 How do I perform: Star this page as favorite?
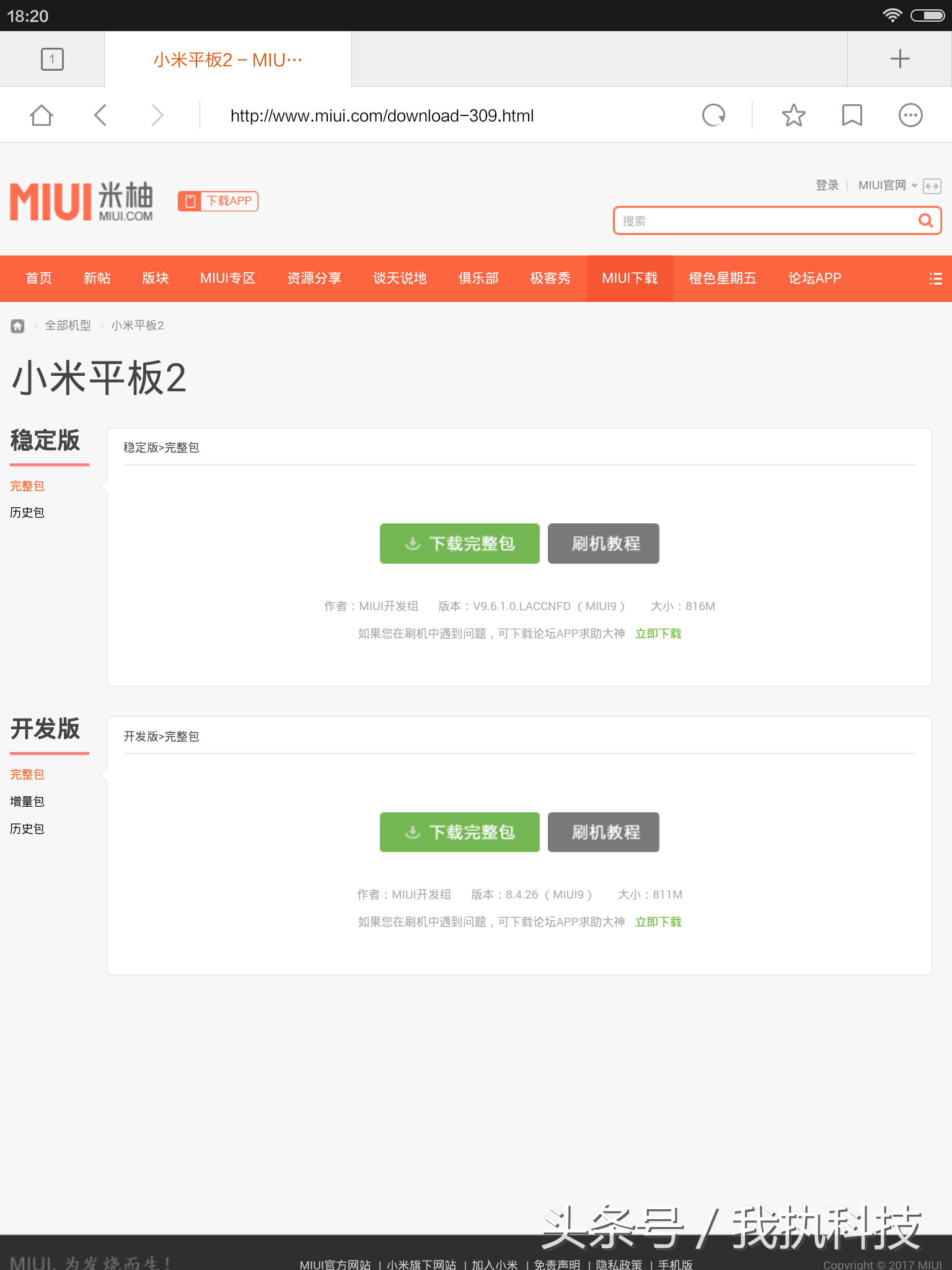coord(793,115)
